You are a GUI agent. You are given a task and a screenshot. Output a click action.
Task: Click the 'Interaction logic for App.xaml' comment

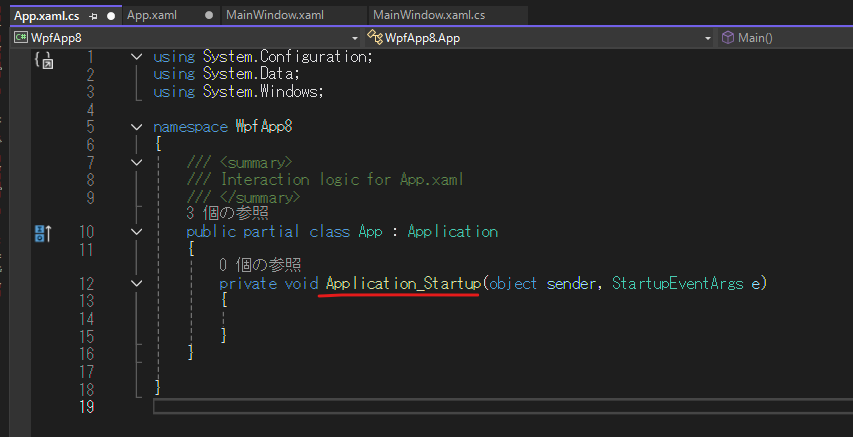tap(342, 180)
